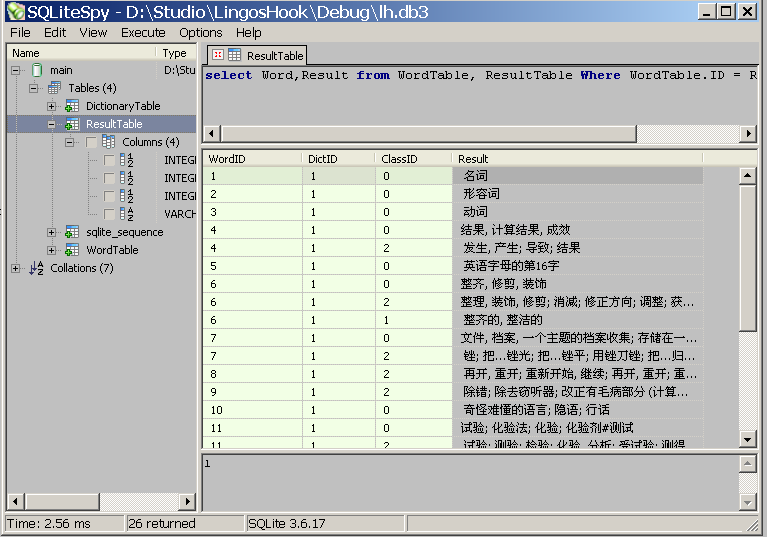Viewport: 767px width, 537px height.
Task: Click the main database cylinder icon
Action: point(37,70)
